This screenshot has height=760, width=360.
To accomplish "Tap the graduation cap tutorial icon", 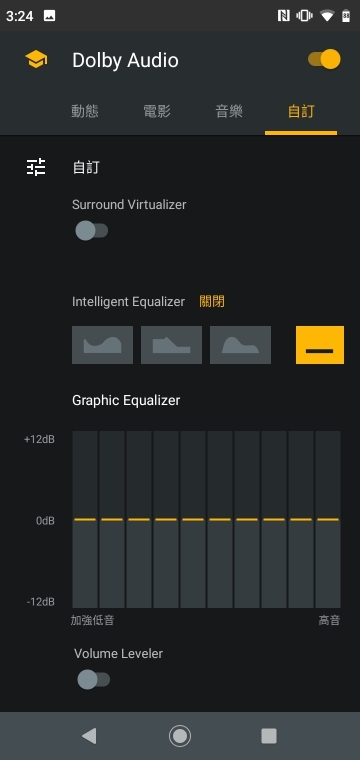I will tap(36, 60).
